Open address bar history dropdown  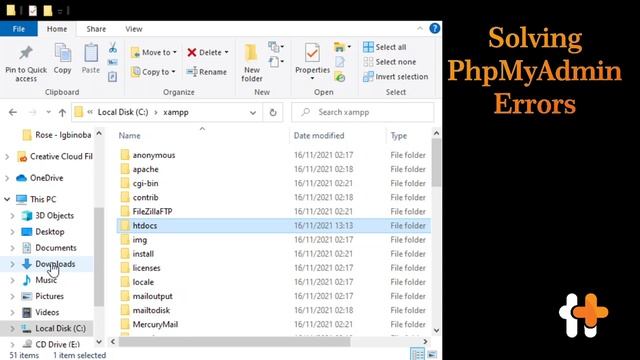tap(253, 112)
